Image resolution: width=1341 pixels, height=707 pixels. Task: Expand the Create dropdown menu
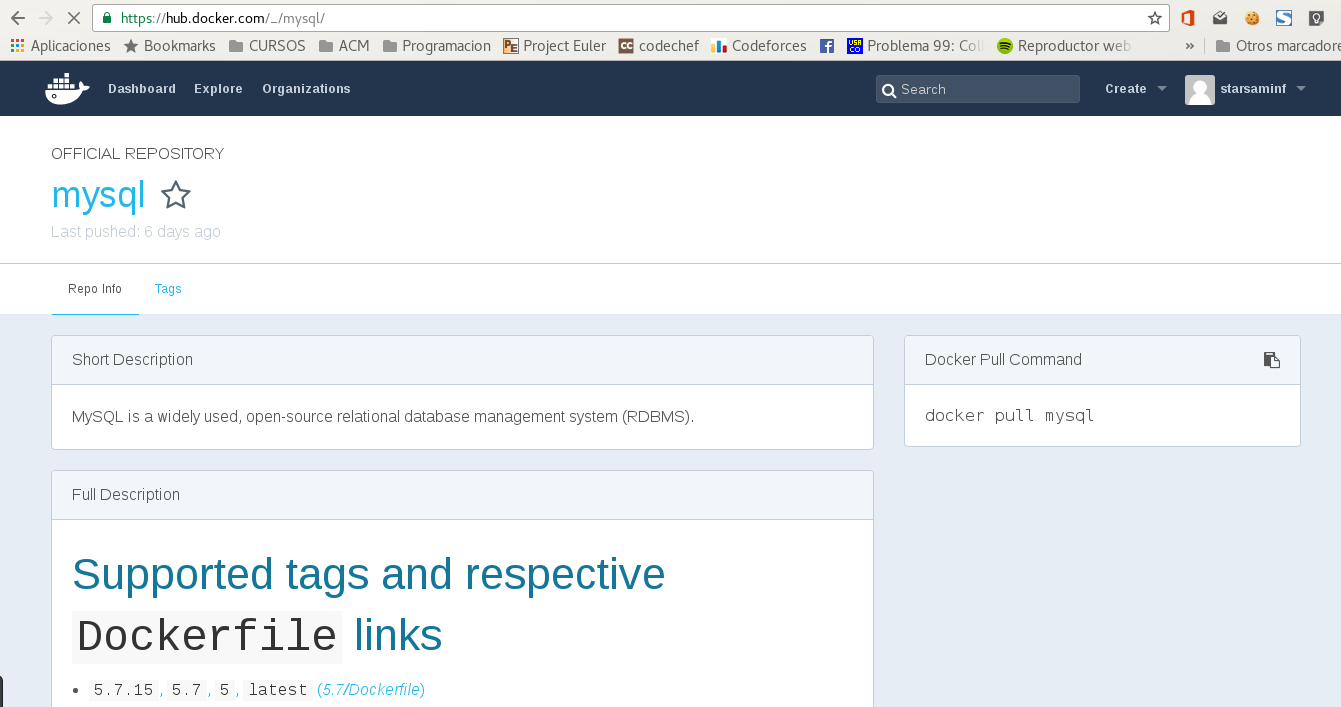[x=1136, y=89]
